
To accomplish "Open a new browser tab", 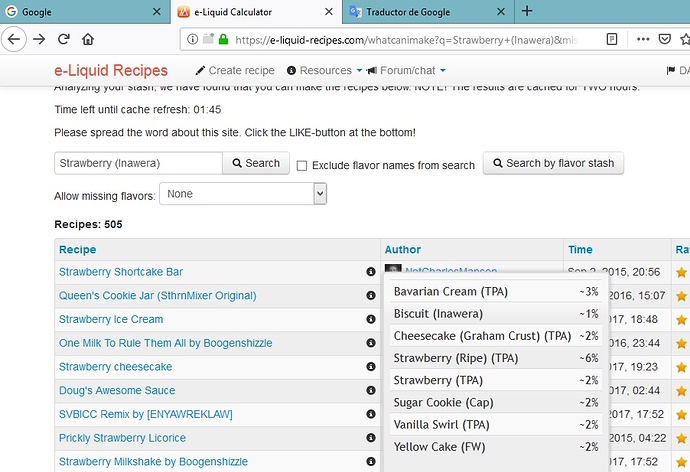I will click(x=527, y=11).
